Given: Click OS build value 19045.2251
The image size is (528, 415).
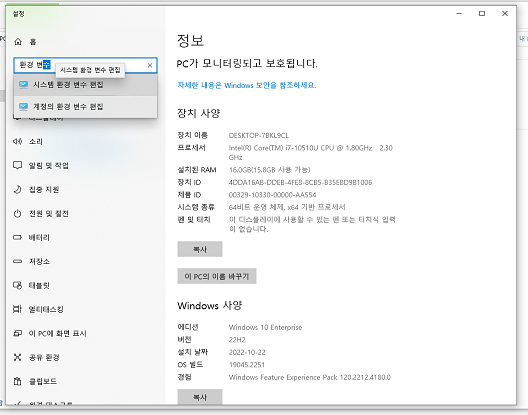Looking at the screenshot, I should pos(246,365).
